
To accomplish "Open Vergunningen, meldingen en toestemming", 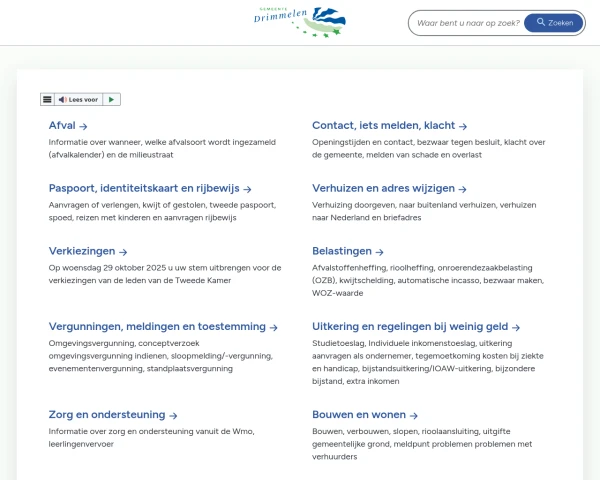I will pos(157,326).
